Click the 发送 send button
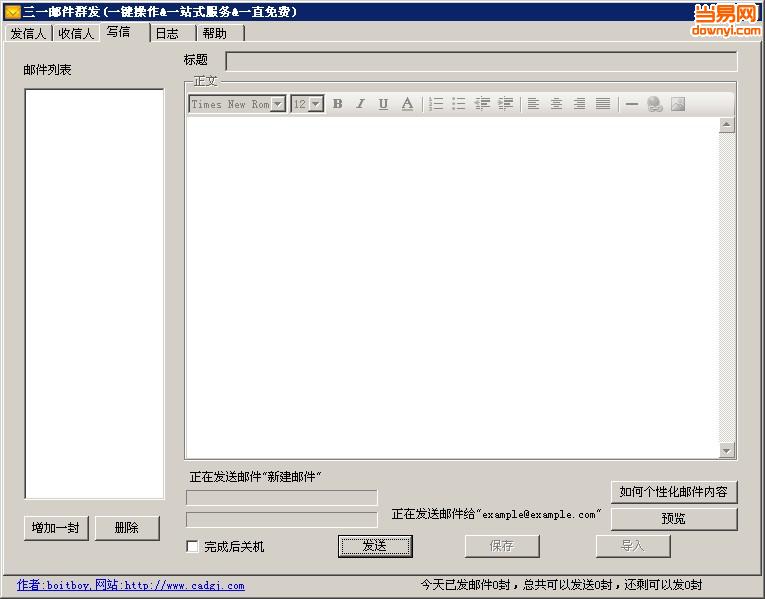 375,546
